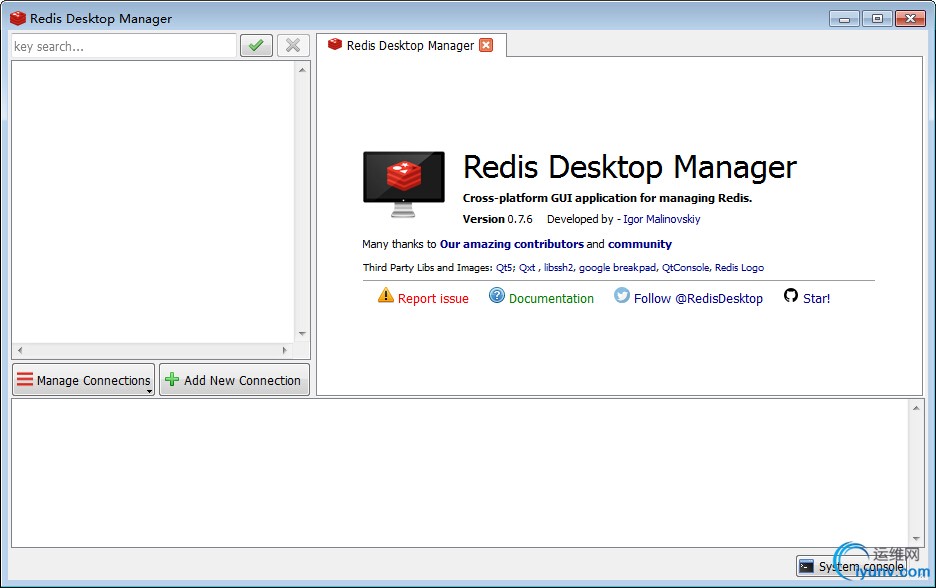Click the red cube icon in tab
This screenshot has height=588, width=936.
[335, 44]
